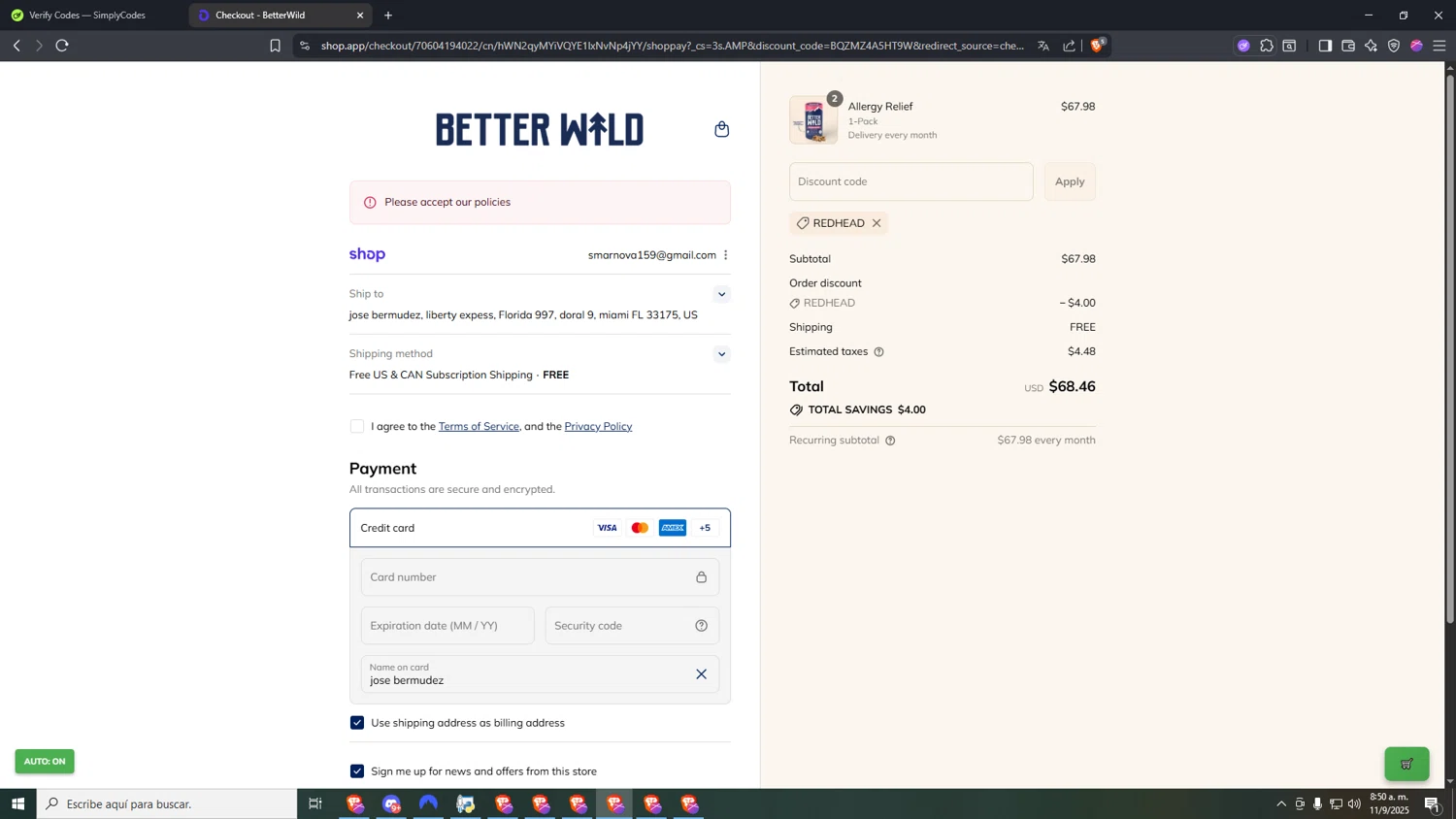Open the browser hamburger menu
Image resolution: width=1456 pixels, height=819 pixels.
tap(1439, 46)
